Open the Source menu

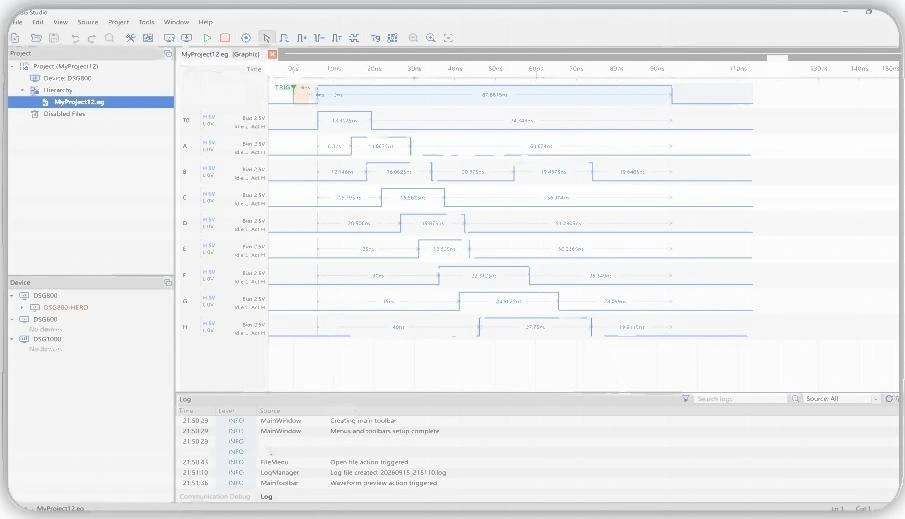point(88,22)
